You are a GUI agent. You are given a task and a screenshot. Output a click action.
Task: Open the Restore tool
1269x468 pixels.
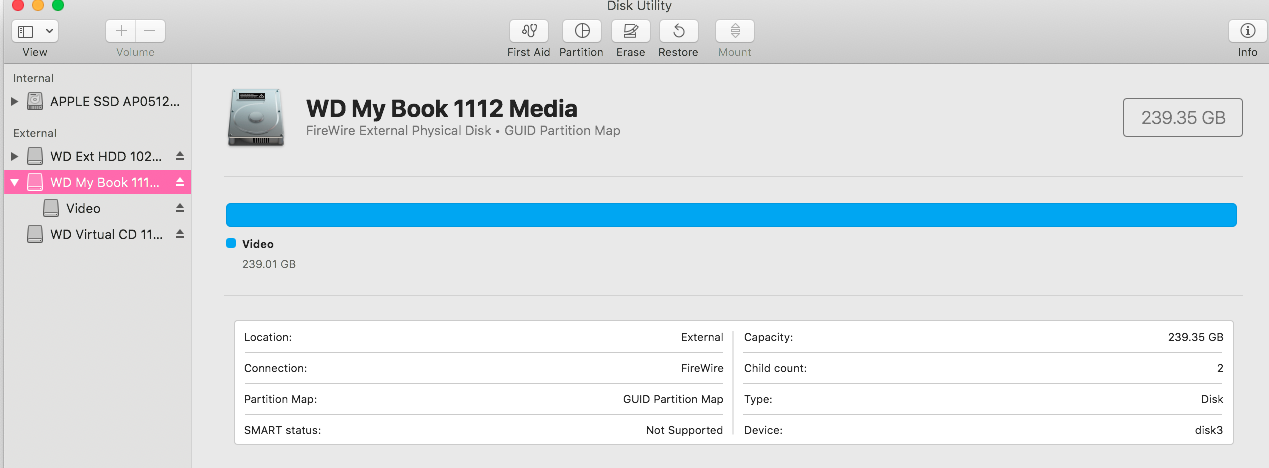[678, 31]
